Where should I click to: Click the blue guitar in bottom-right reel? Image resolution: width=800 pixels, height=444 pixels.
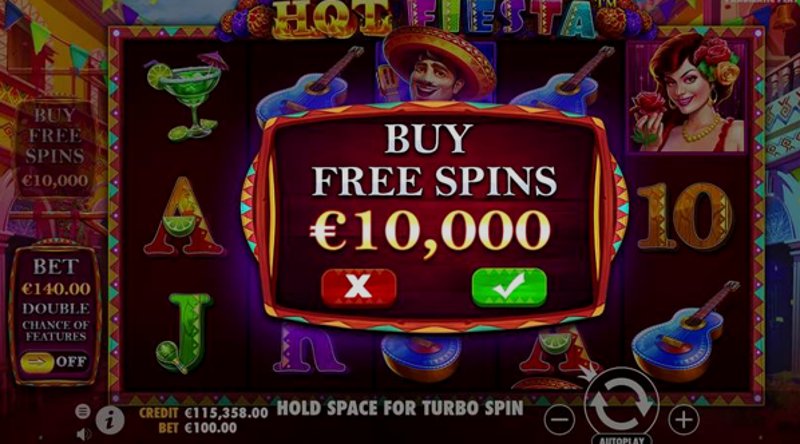tap(684, 332)
